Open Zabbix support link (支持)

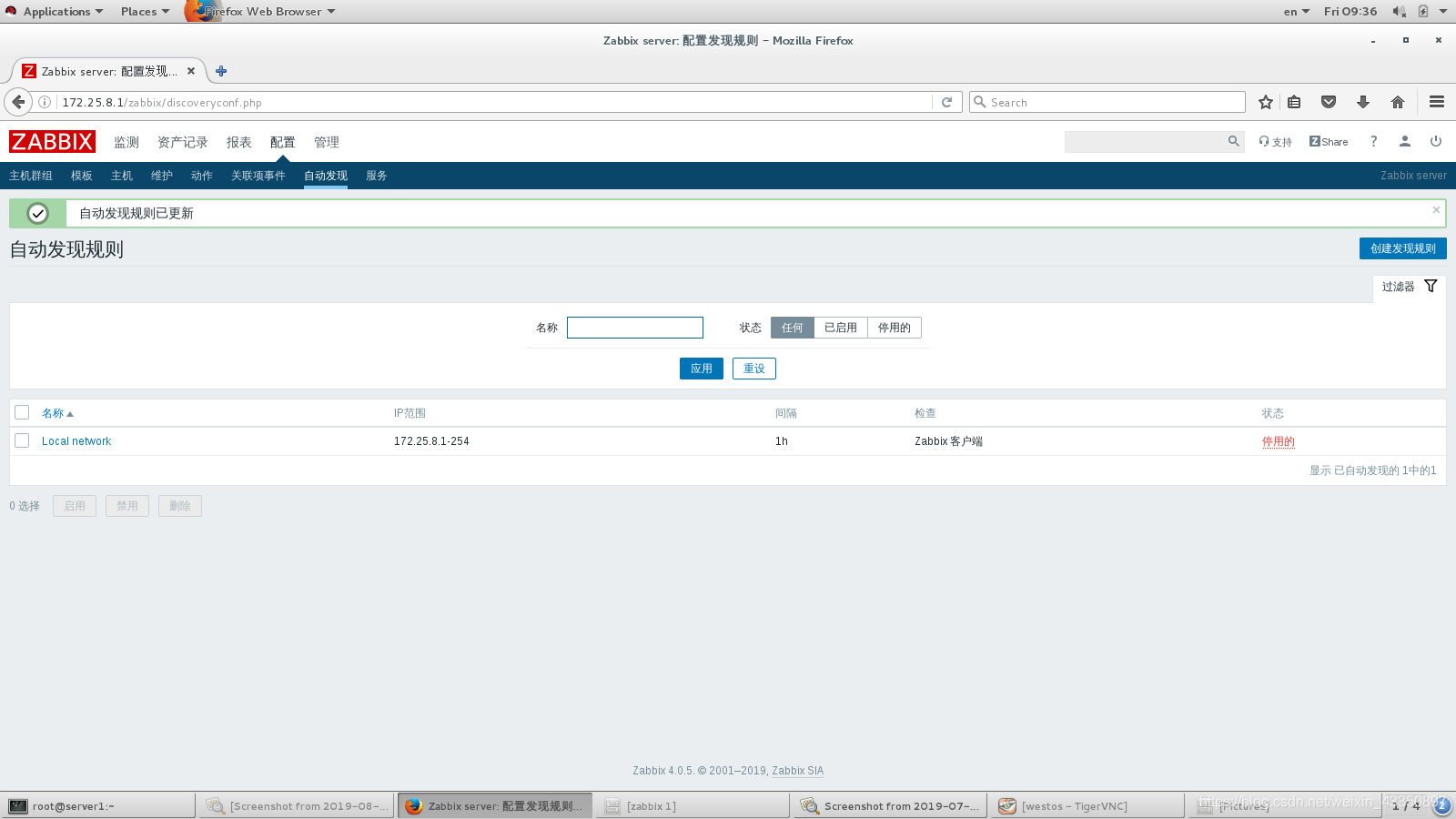(x=1276, y=142)
